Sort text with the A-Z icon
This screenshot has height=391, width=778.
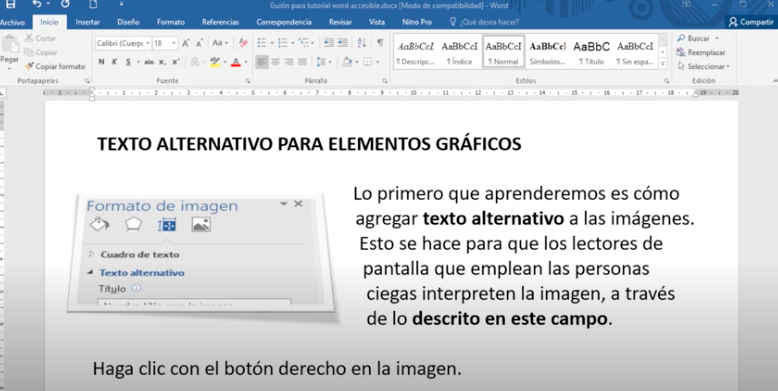(362, 43)
